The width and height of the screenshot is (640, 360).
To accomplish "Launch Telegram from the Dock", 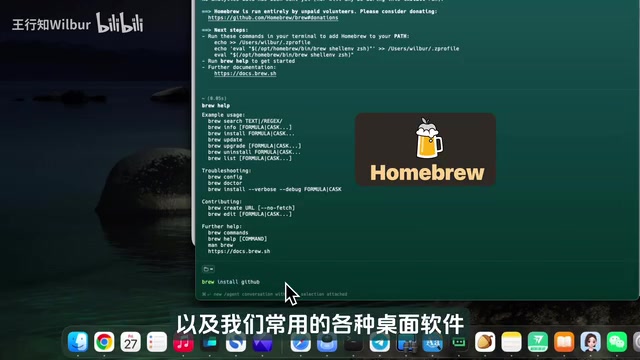I will (x=380, y=343).
